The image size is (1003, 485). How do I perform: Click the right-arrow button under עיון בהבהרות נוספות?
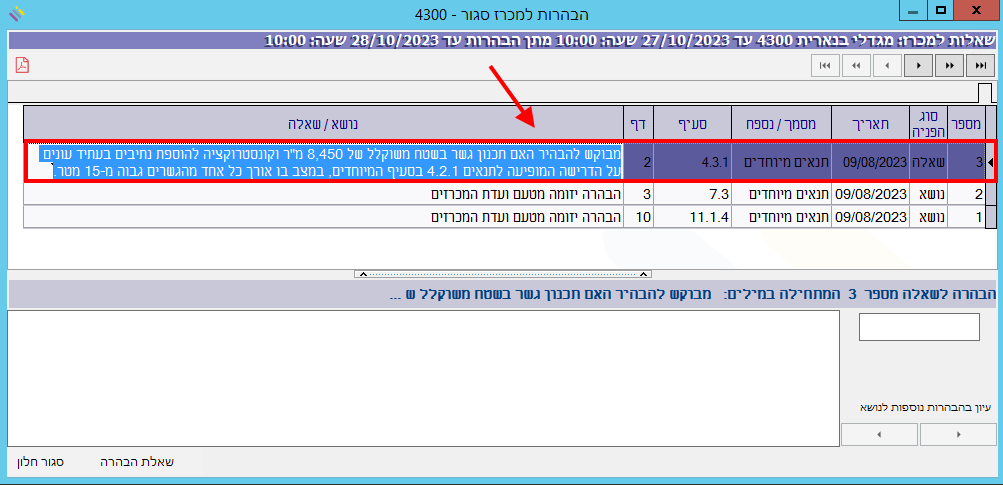click(x=957, y=435)
